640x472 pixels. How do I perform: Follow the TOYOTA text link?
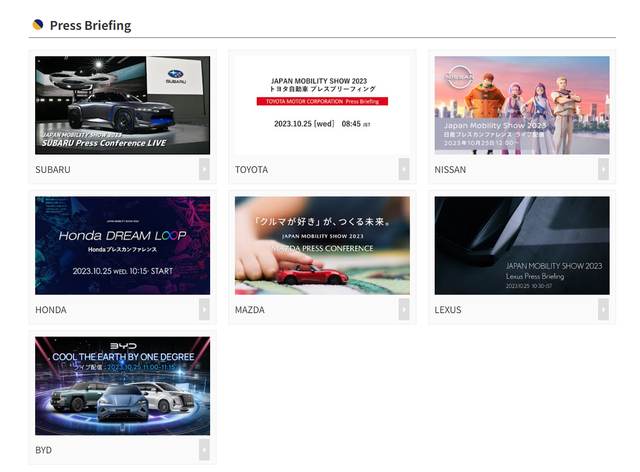click(x=251, y=169)
